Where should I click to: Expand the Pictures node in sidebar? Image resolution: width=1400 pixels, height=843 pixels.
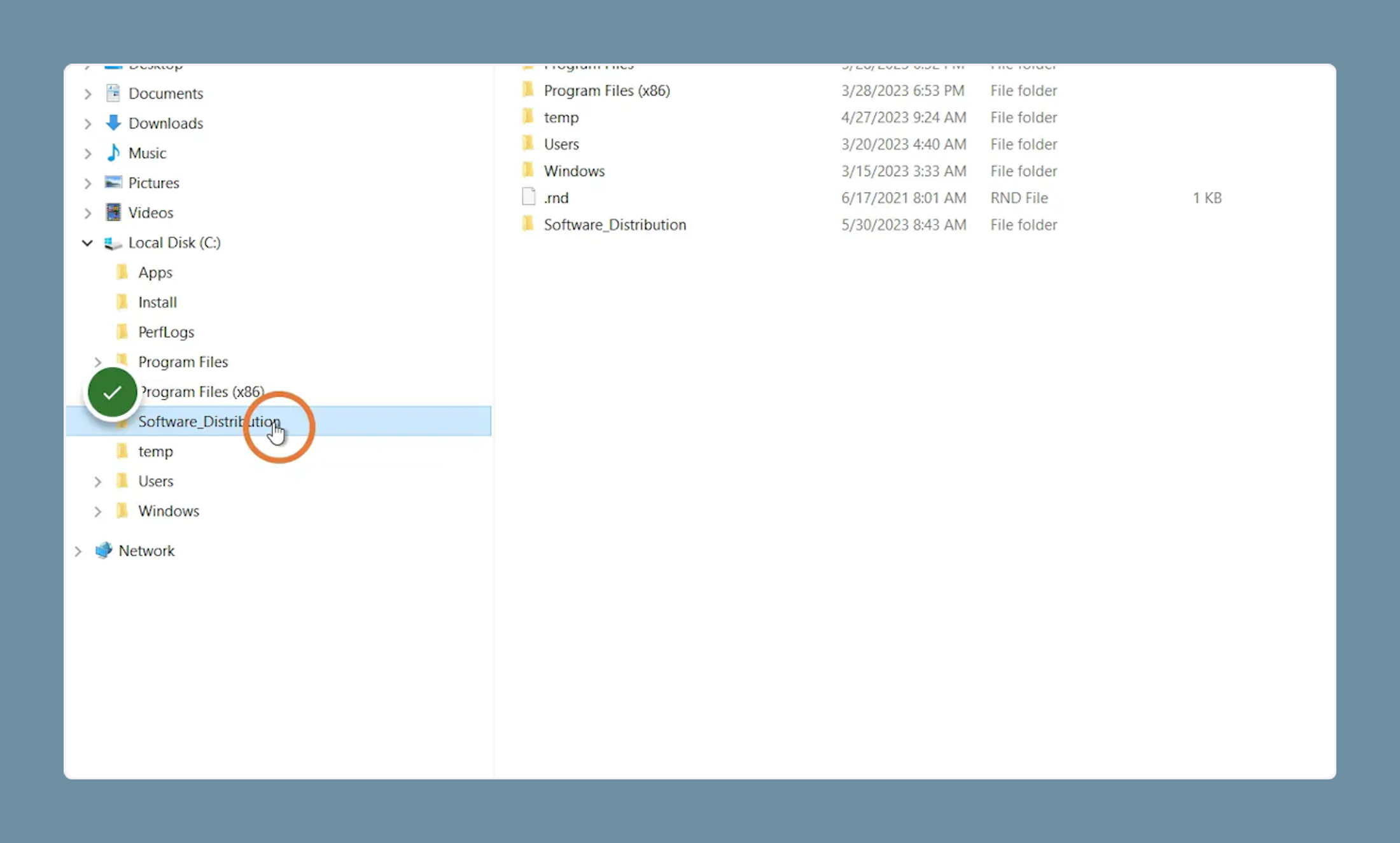[88, 184]
